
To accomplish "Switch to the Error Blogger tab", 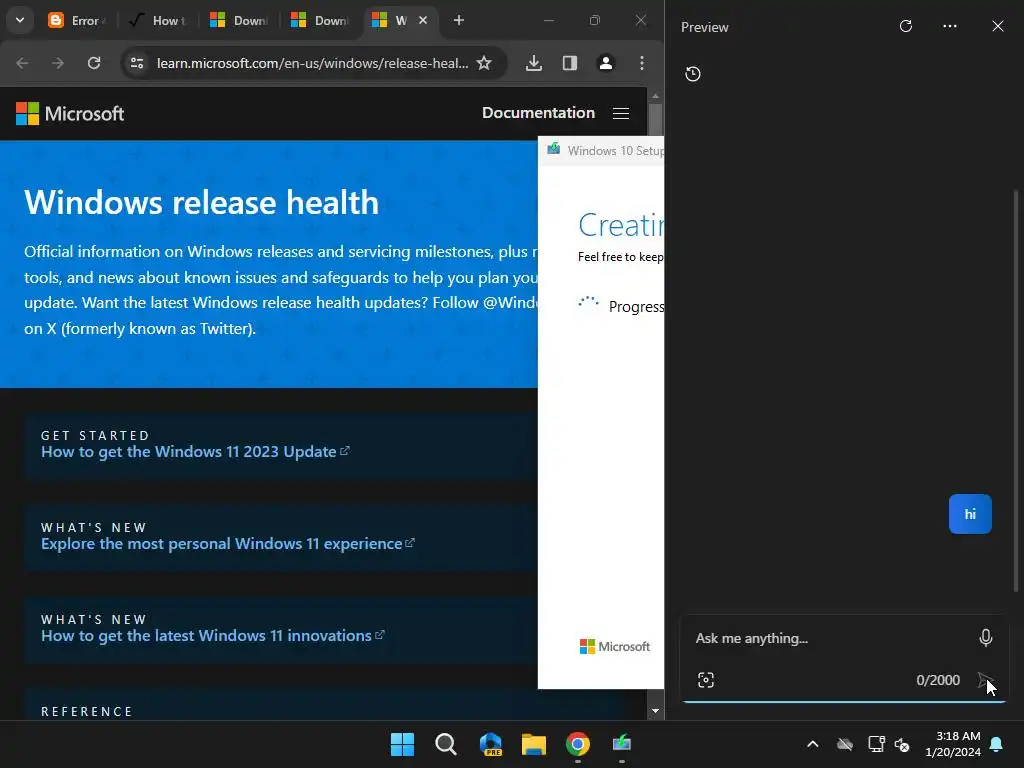I will 77,20.
